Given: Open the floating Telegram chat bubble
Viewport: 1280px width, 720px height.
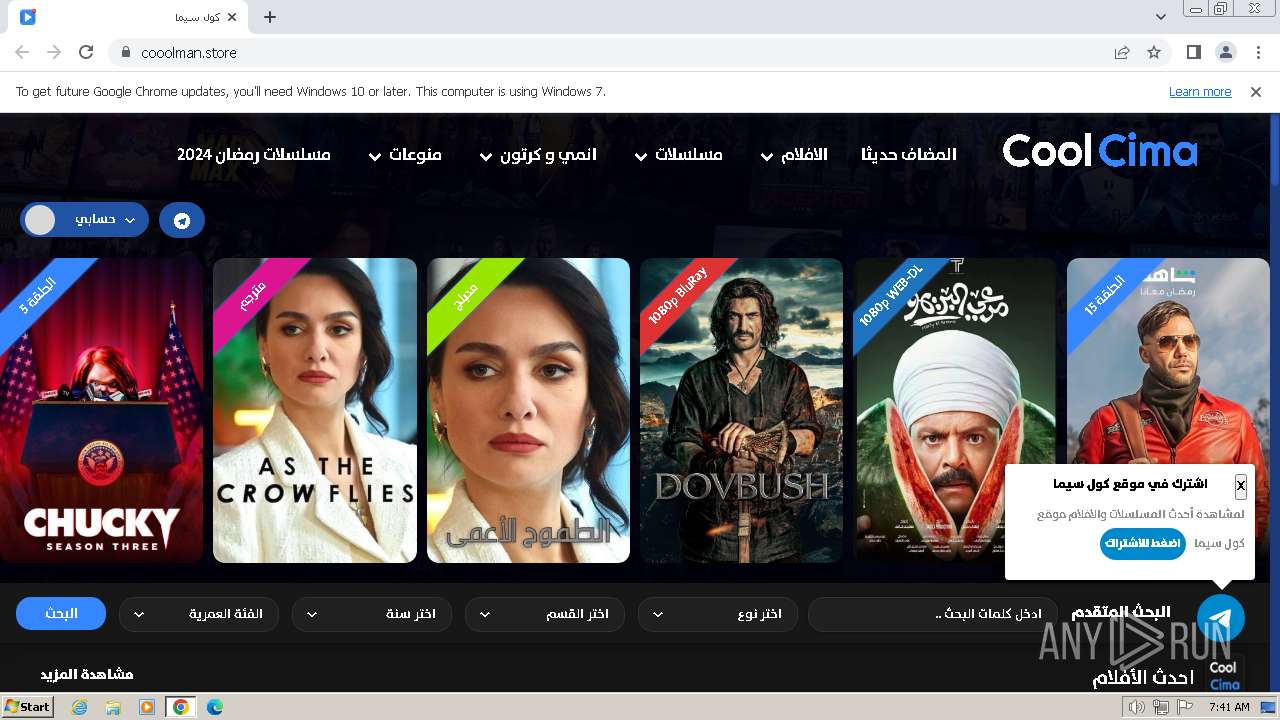Looking at the screenshot, I should coord(1220,617).
